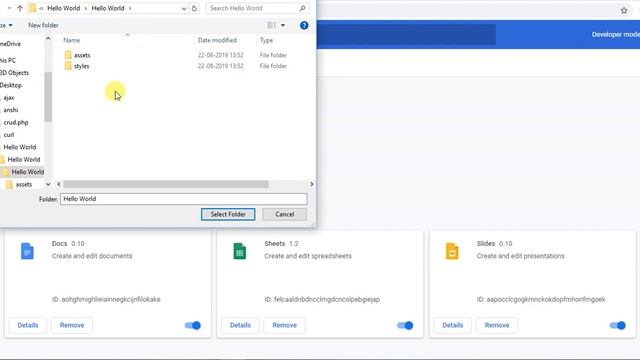Disable the Slides extension toggle
The width and height of the screenshot is (640, 360).
(x=618, y=325)
